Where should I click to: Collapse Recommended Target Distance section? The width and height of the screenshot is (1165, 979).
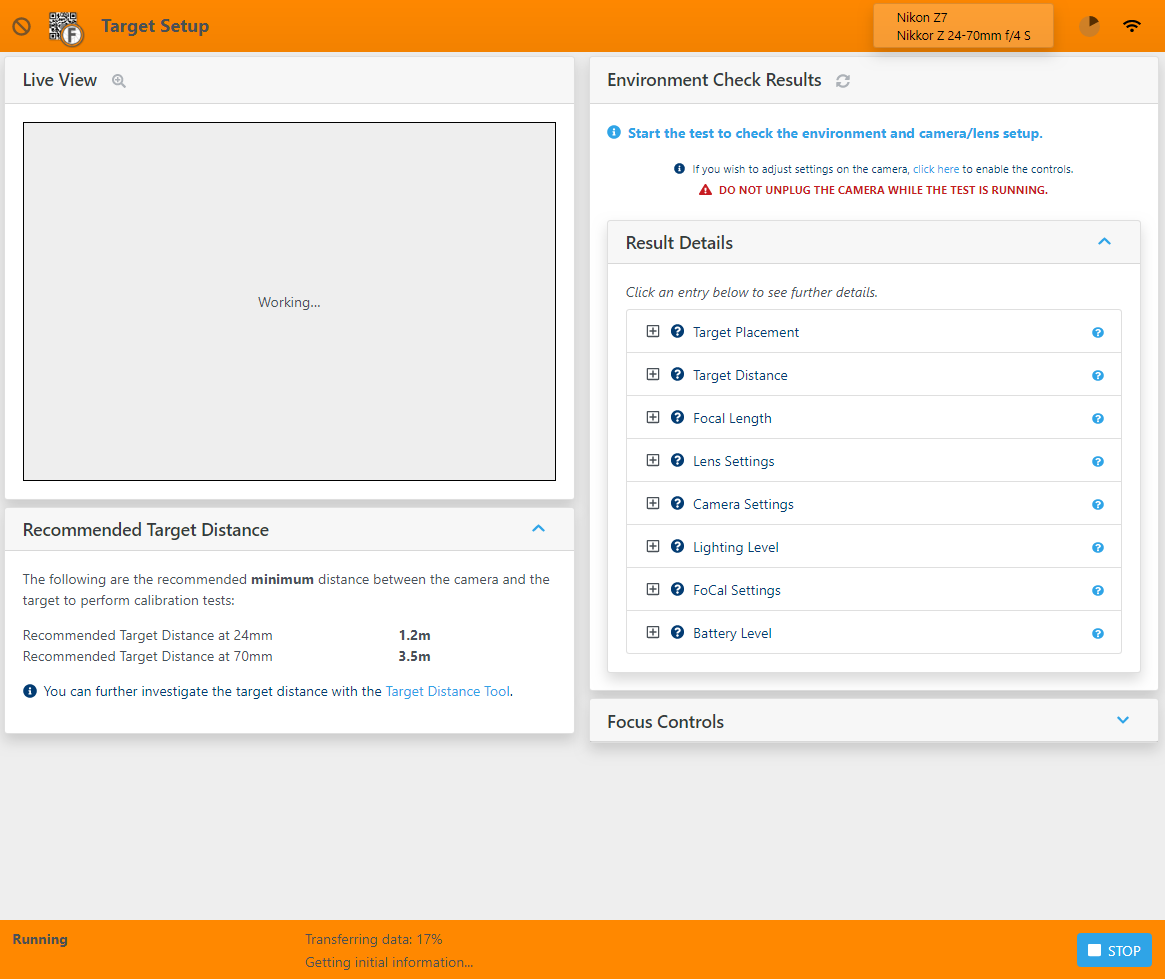(x=538, y=529)
